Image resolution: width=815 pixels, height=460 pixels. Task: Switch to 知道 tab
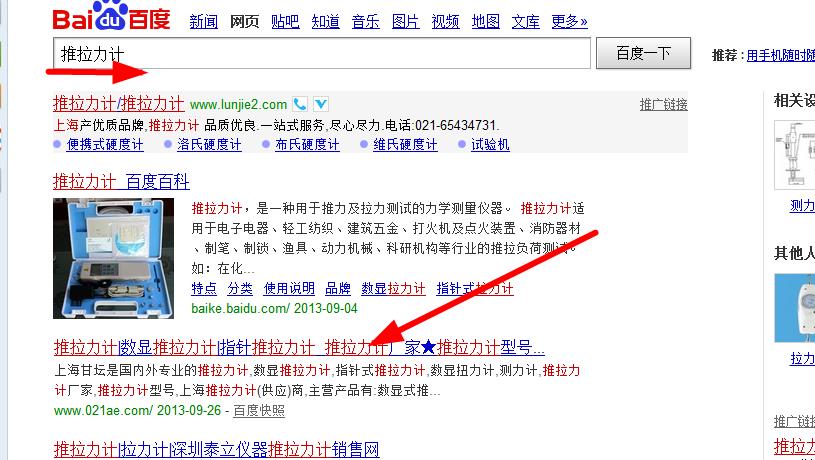coord(325,22)
